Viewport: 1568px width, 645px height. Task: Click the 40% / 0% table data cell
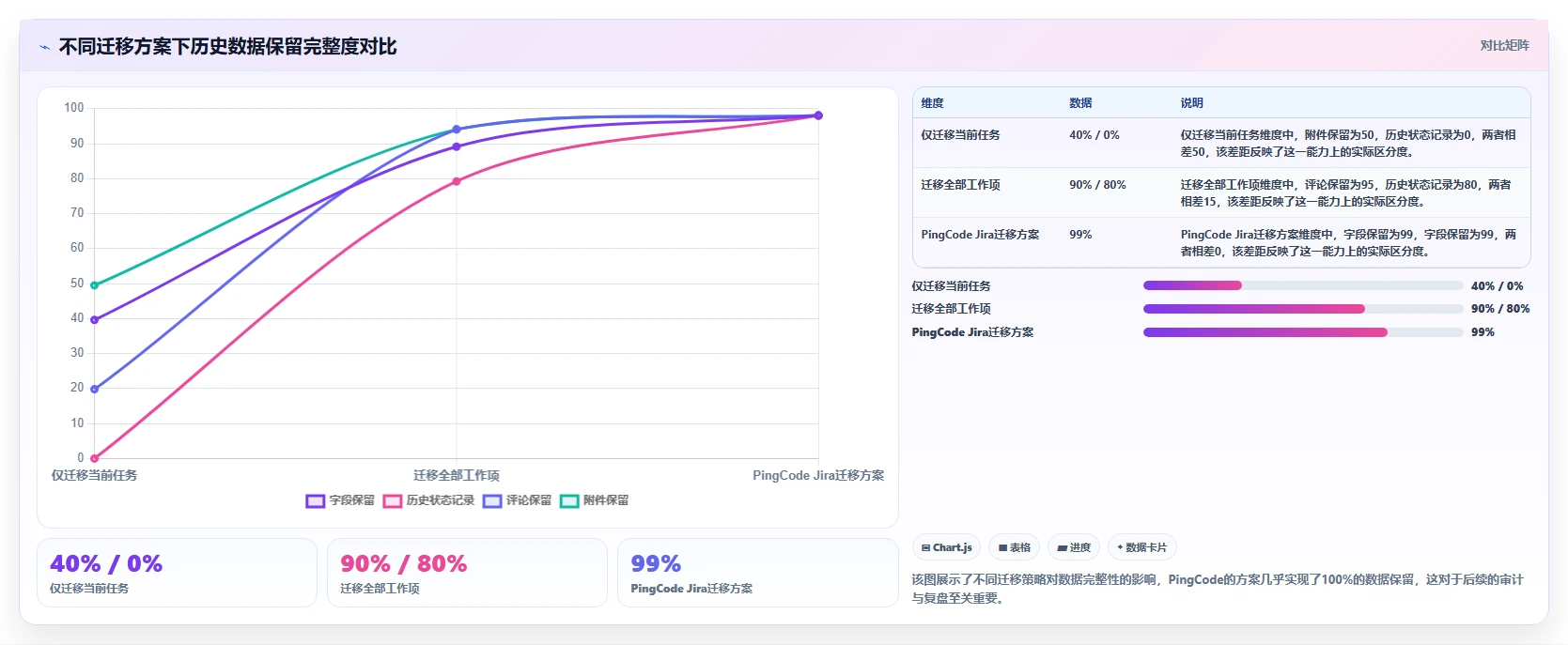tap(1094, 135)
